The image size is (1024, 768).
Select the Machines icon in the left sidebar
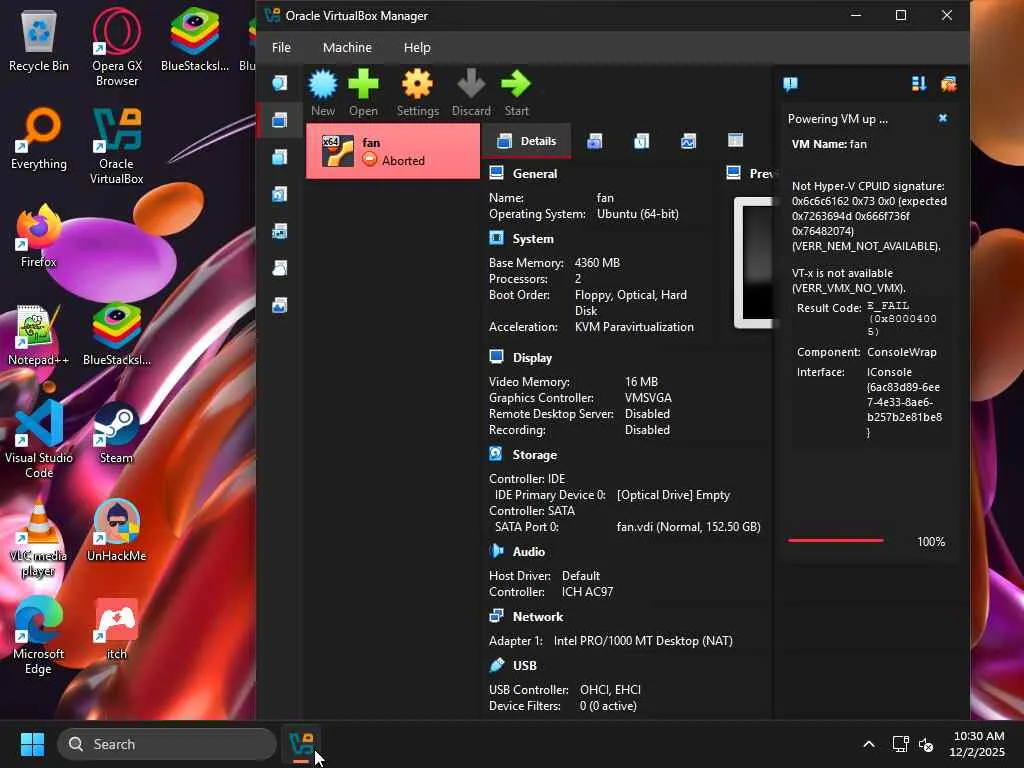coord(280,120)
